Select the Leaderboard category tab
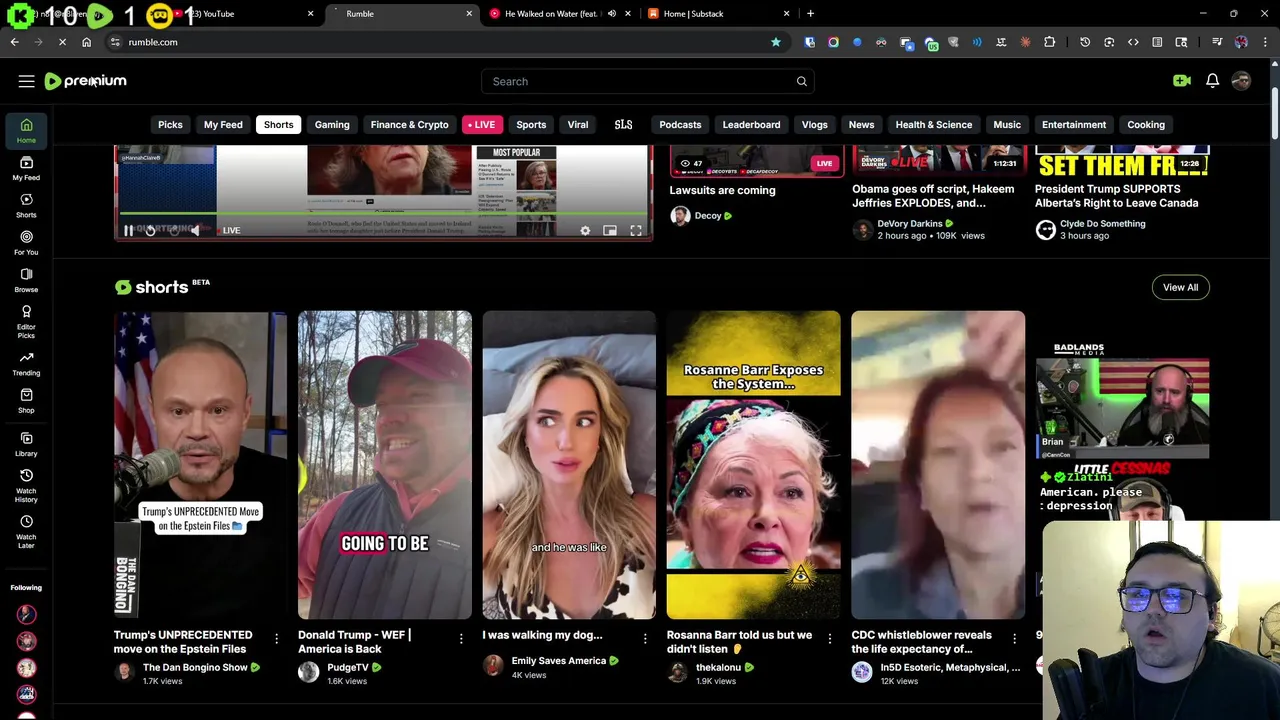 tap(751, 125)
